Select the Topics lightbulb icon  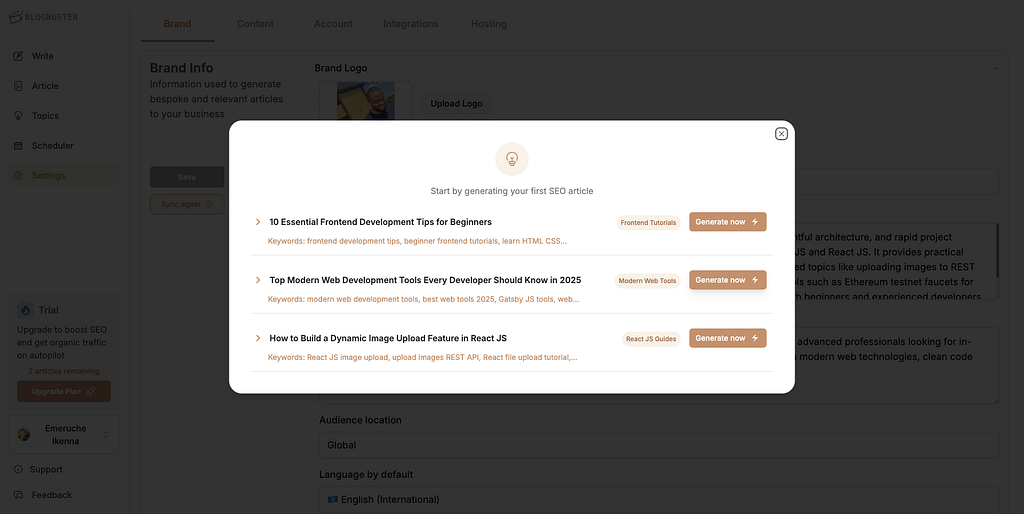click(18, 116)
